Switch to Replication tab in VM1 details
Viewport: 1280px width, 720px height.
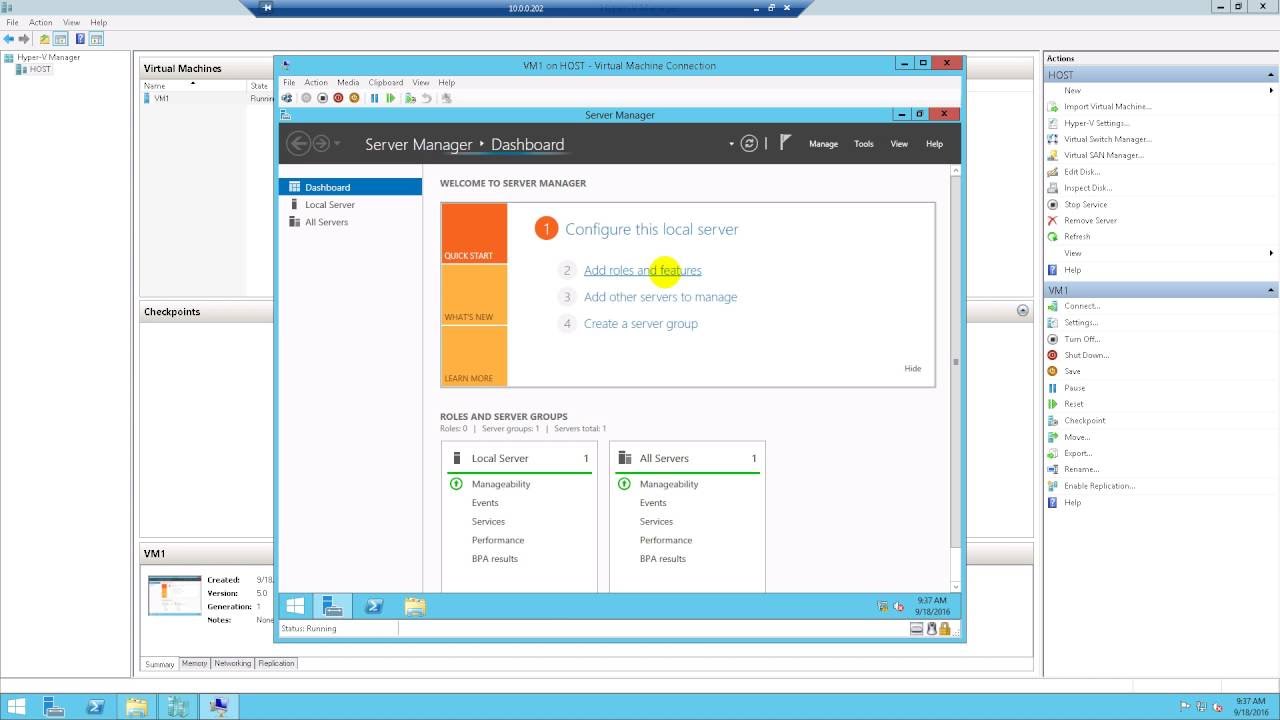pyautogui.click(x=276, y=663)
